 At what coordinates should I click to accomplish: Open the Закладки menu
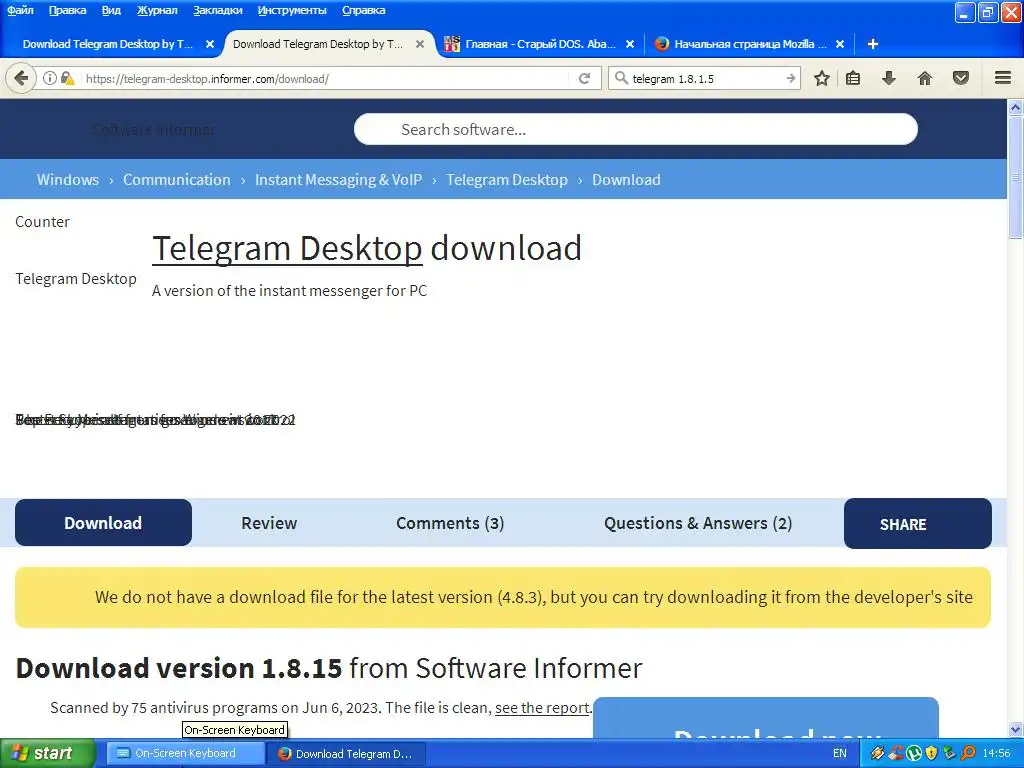tap(217, 10)
